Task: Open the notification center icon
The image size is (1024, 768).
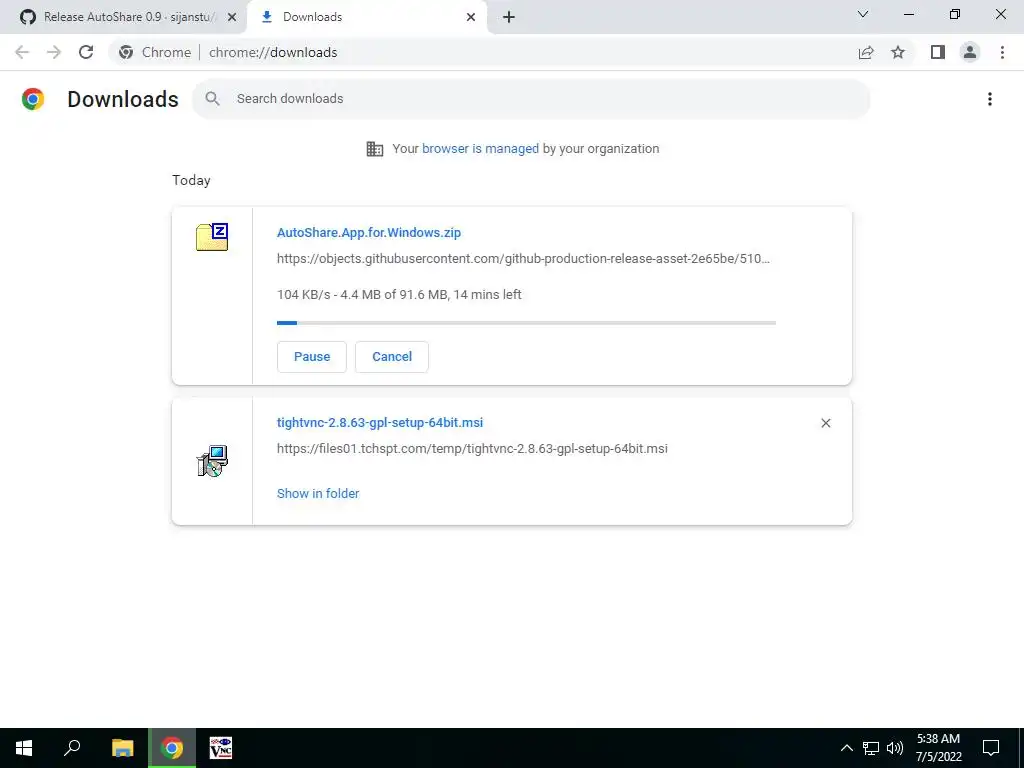Action: point(991,748)
